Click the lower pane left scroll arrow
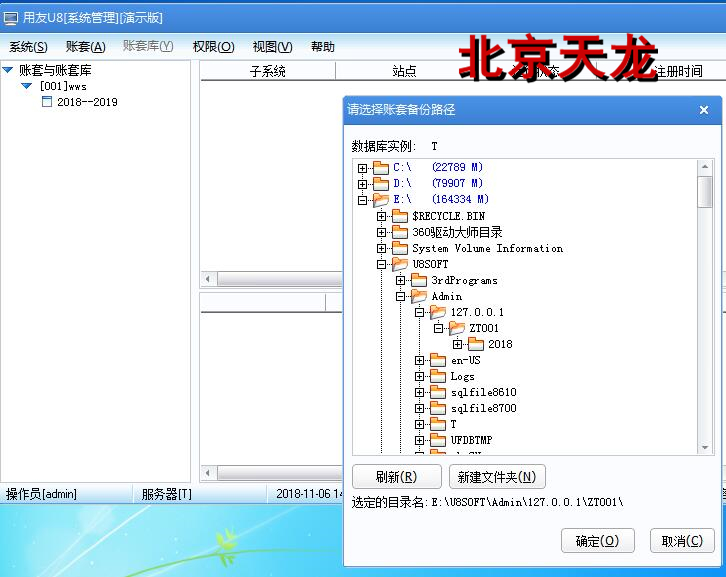The height and width of the screenshot is (577, 726). (x=207, y=473)
